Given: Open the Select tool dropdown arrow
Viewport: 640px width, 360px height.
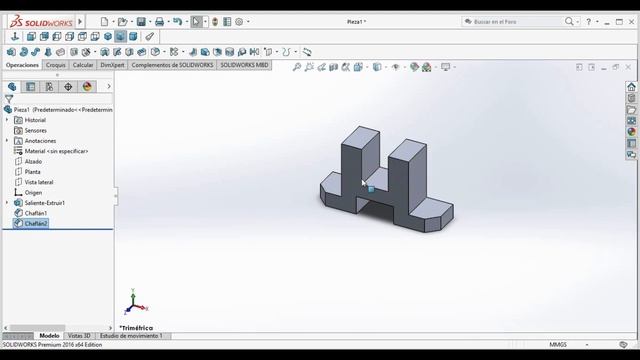Looking at the screenshot, I should coord(205,22).
